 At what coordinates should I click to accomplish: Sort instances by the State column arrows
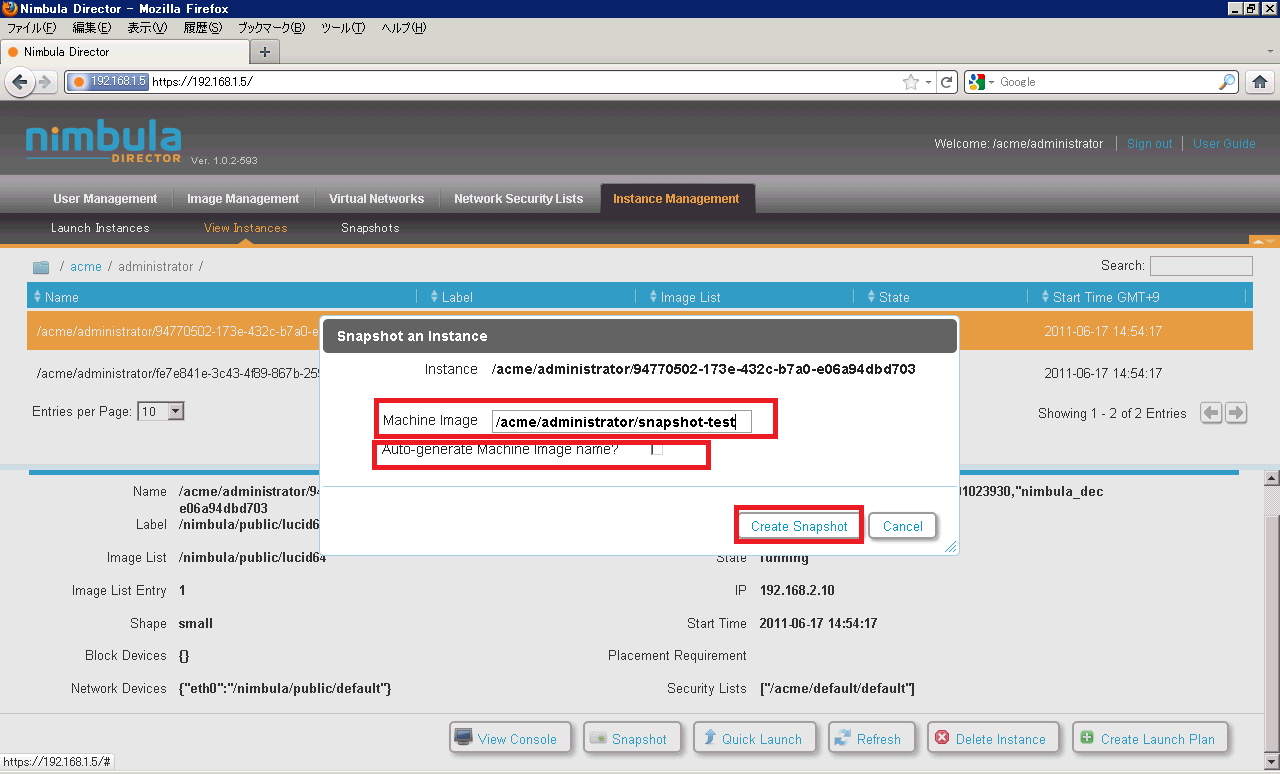click(871, 297)
